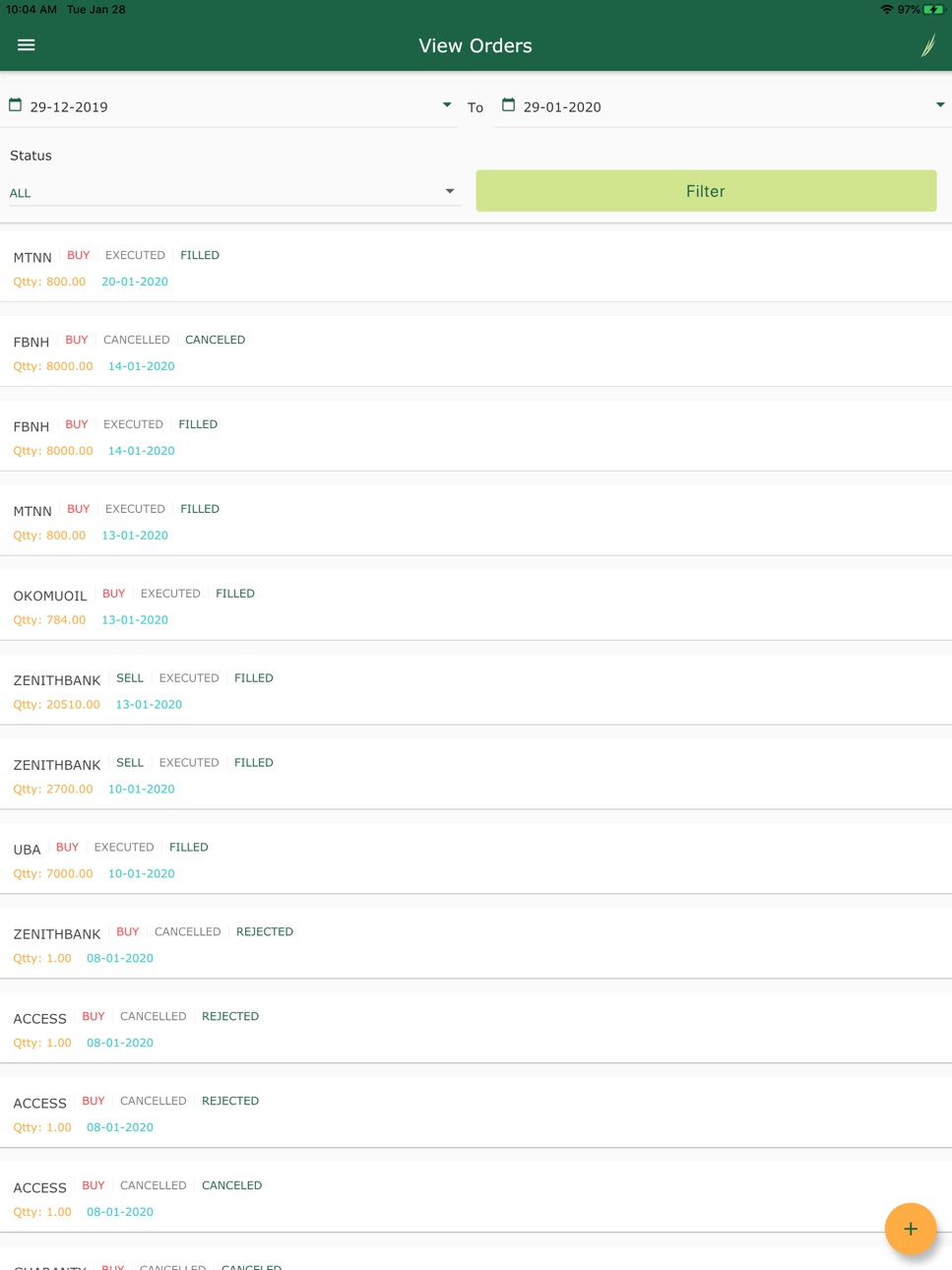Click Qtty: 784.00 on OKOMUOIL order
Screen dimensions: 952x1270
[x=49, y=620]
